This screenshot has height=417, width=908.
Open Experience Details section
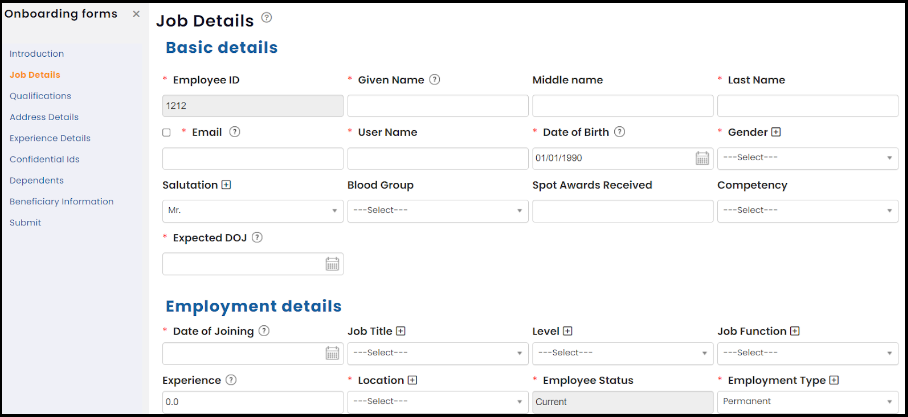[x=50, y=138]
